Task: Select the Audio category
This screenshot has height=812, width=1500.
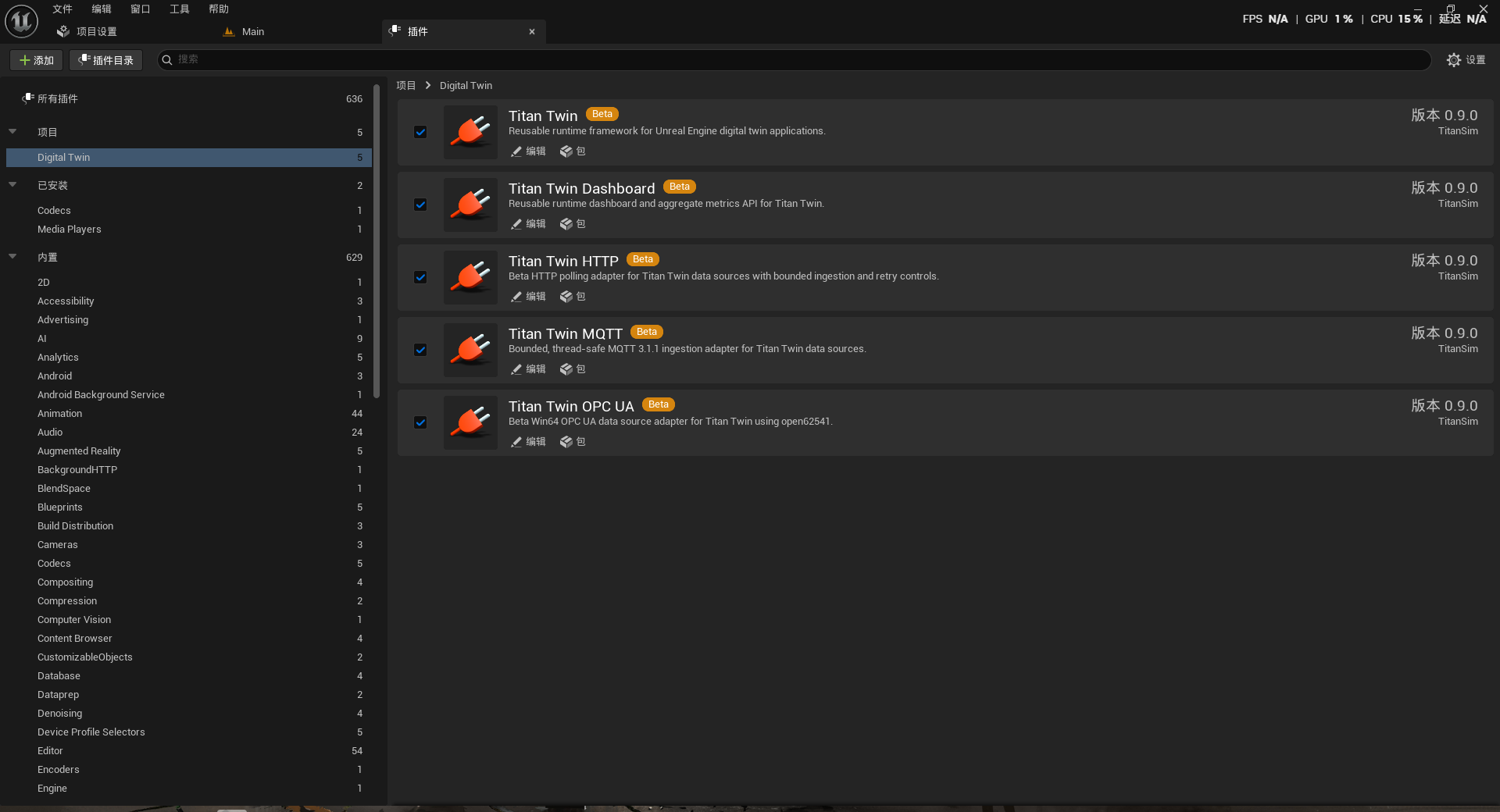Action: (x=188, y=433)
